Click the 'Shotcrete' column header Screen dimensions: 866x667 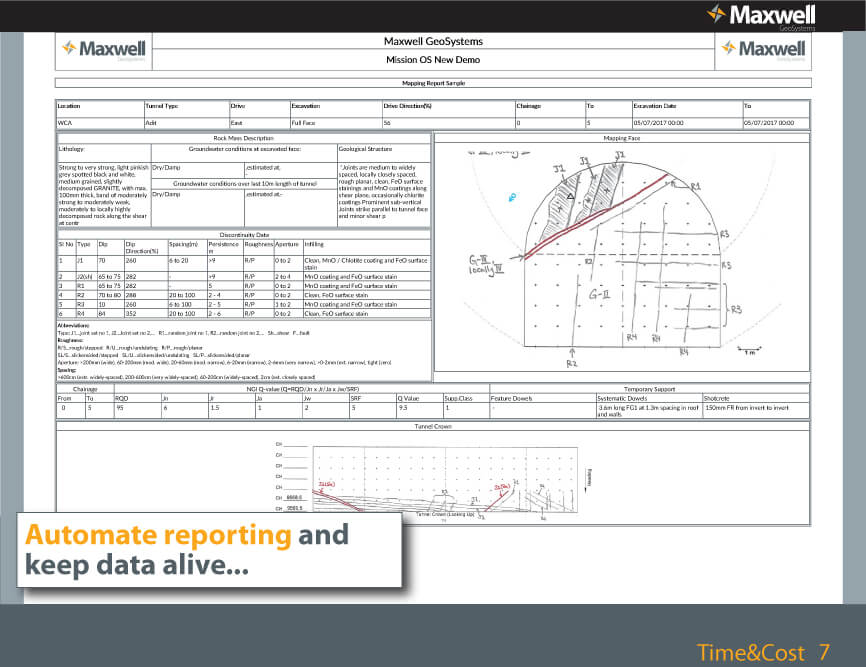pos(716,398)
